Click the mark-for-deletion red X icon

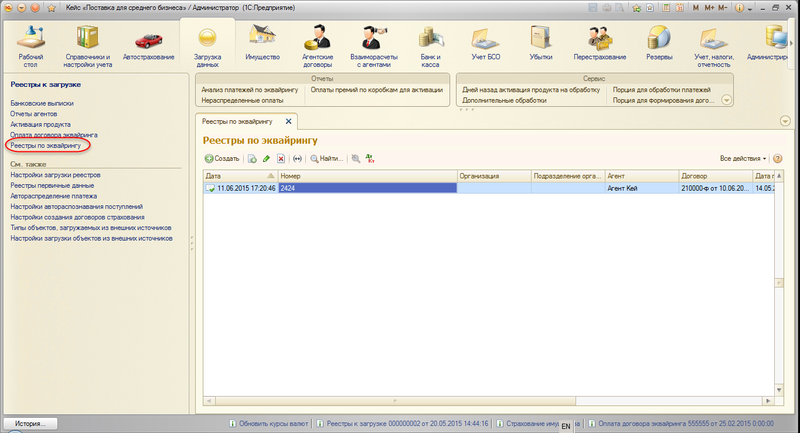tap(281, 159)
